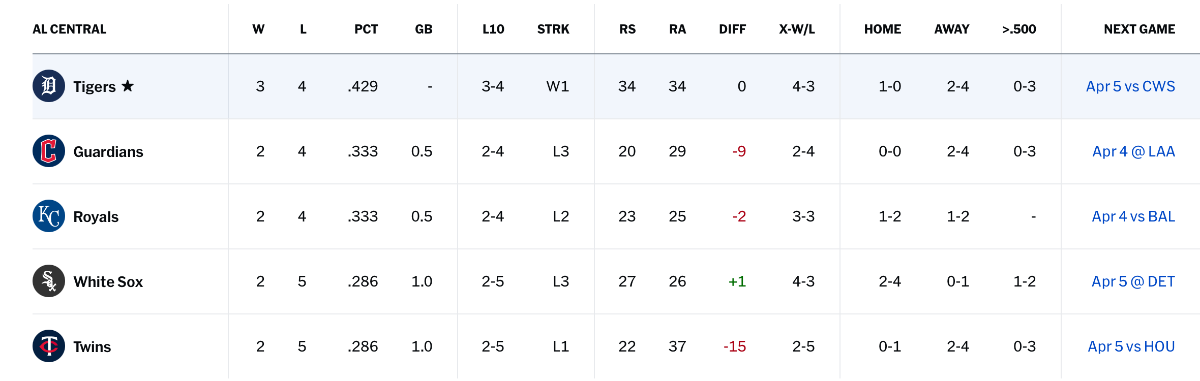Click the Chicago White Sox team logo
1200x381 pixels.
[x=49, y=282]
